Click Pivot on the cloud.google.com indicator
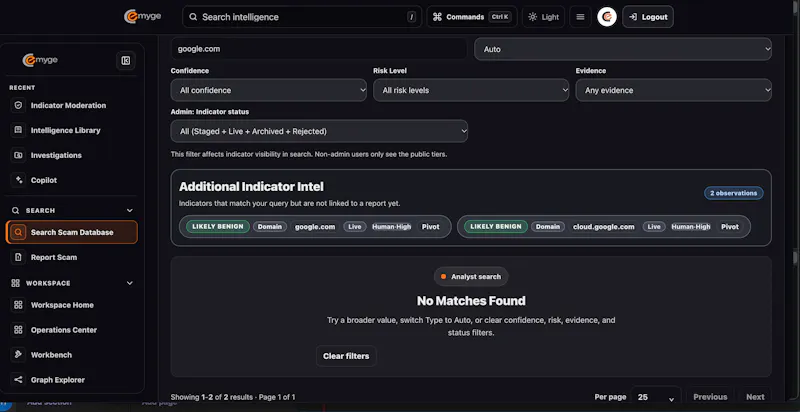Viewport: 800px width, 412px height. click(x=730, y=227)
